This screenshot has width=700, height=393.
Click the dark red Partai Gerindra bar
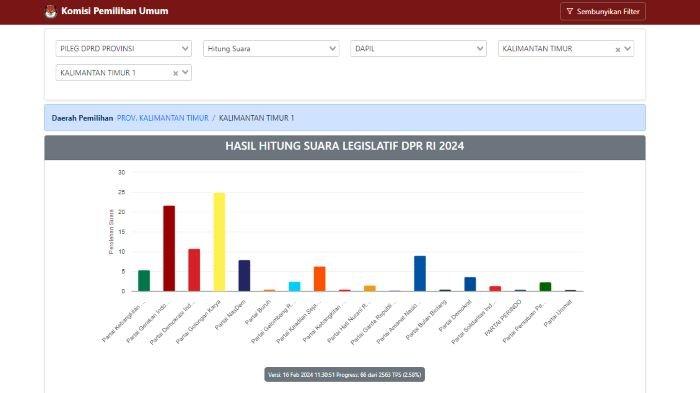169,248
